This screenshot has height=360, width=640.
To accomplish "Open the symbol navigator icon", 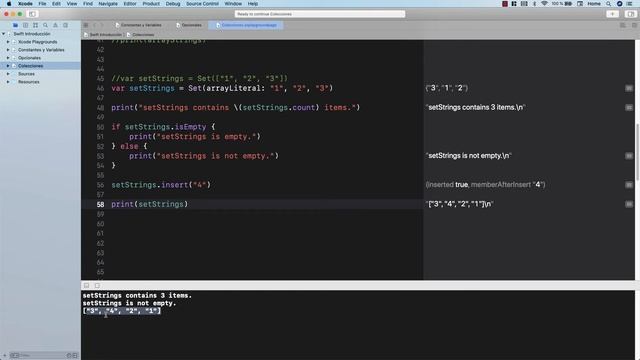I will 36,25.
